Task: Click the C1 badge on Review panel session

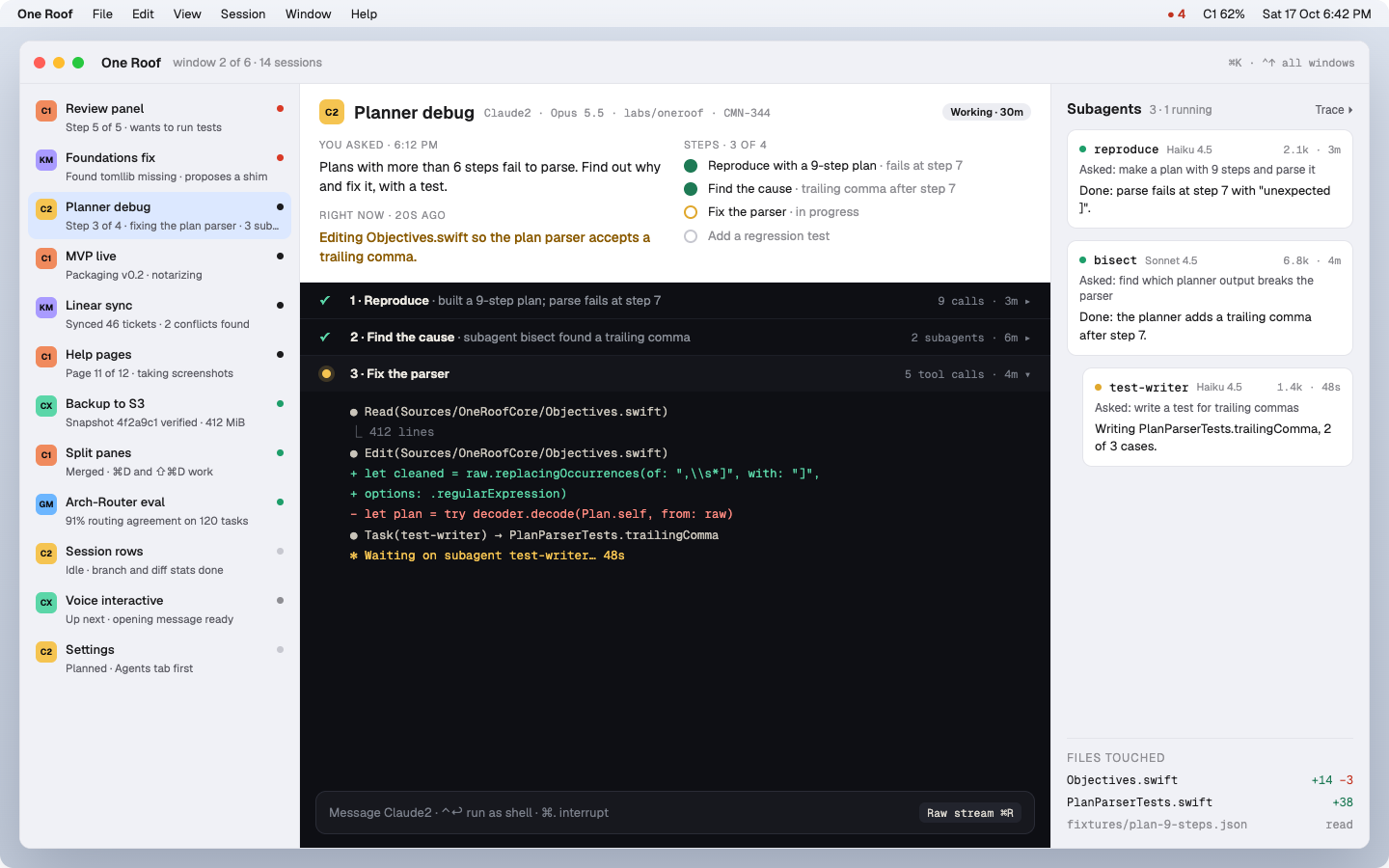Action: click(46, 111)
